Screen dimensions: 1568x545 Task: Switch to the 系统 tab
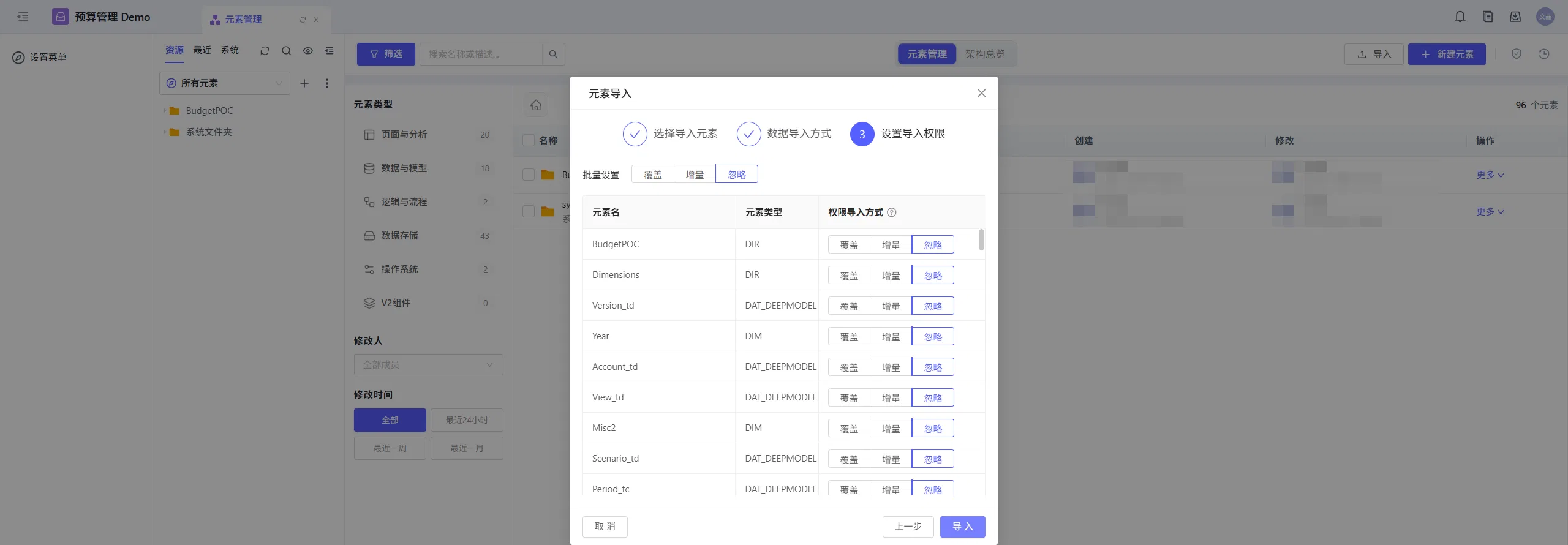tap(230, 50)
